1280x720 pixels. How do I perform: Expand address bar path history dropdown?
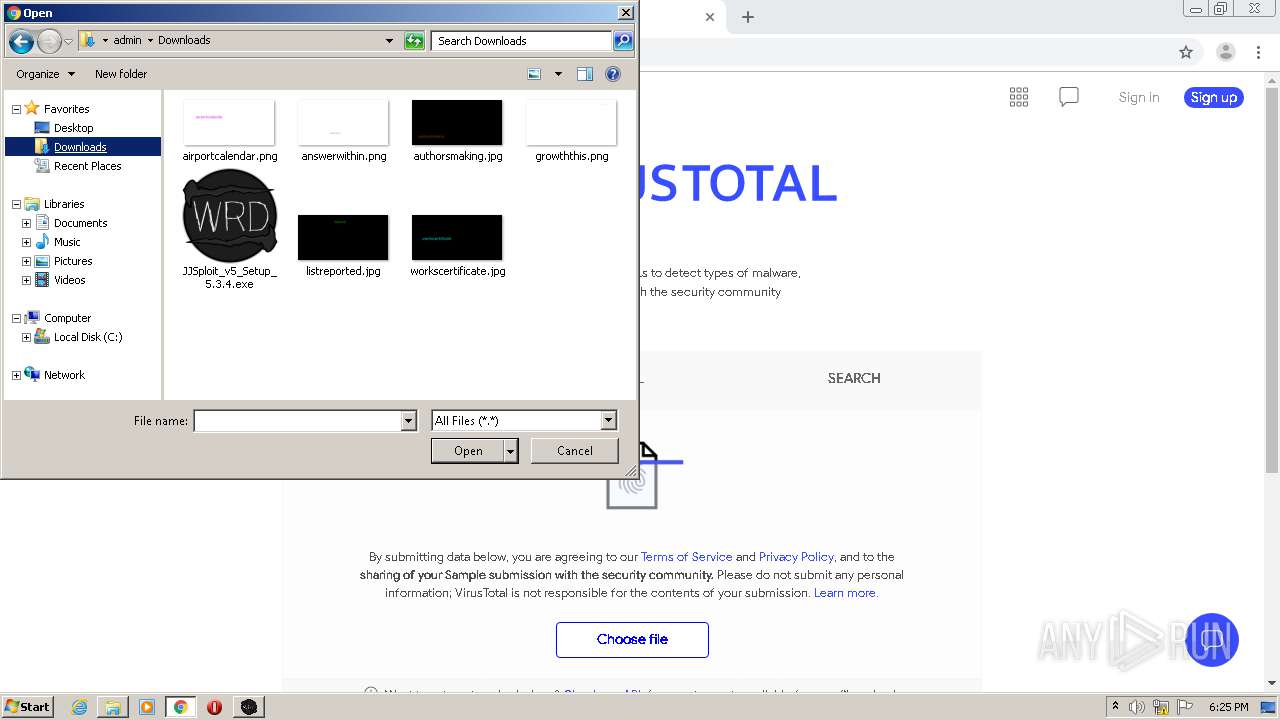[x=389, y=41]
